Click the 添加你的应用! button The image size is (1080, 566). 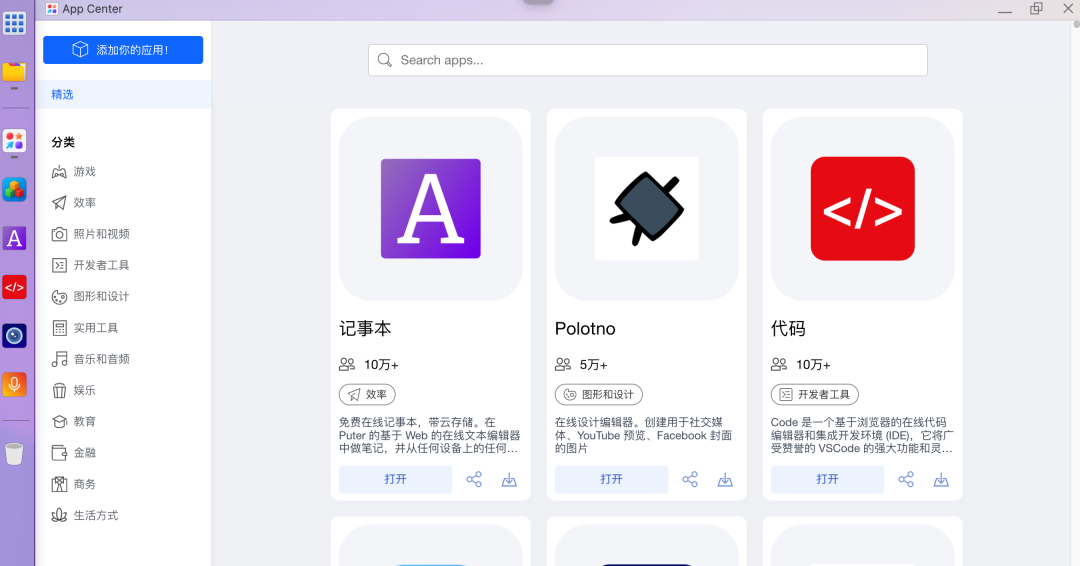click(x=123, y=50)
